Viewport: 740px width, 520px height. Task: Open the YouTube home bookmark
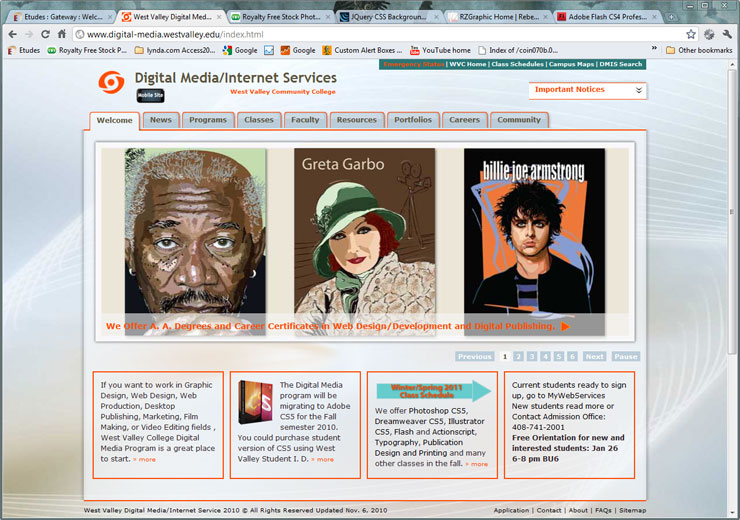[440, 50]
